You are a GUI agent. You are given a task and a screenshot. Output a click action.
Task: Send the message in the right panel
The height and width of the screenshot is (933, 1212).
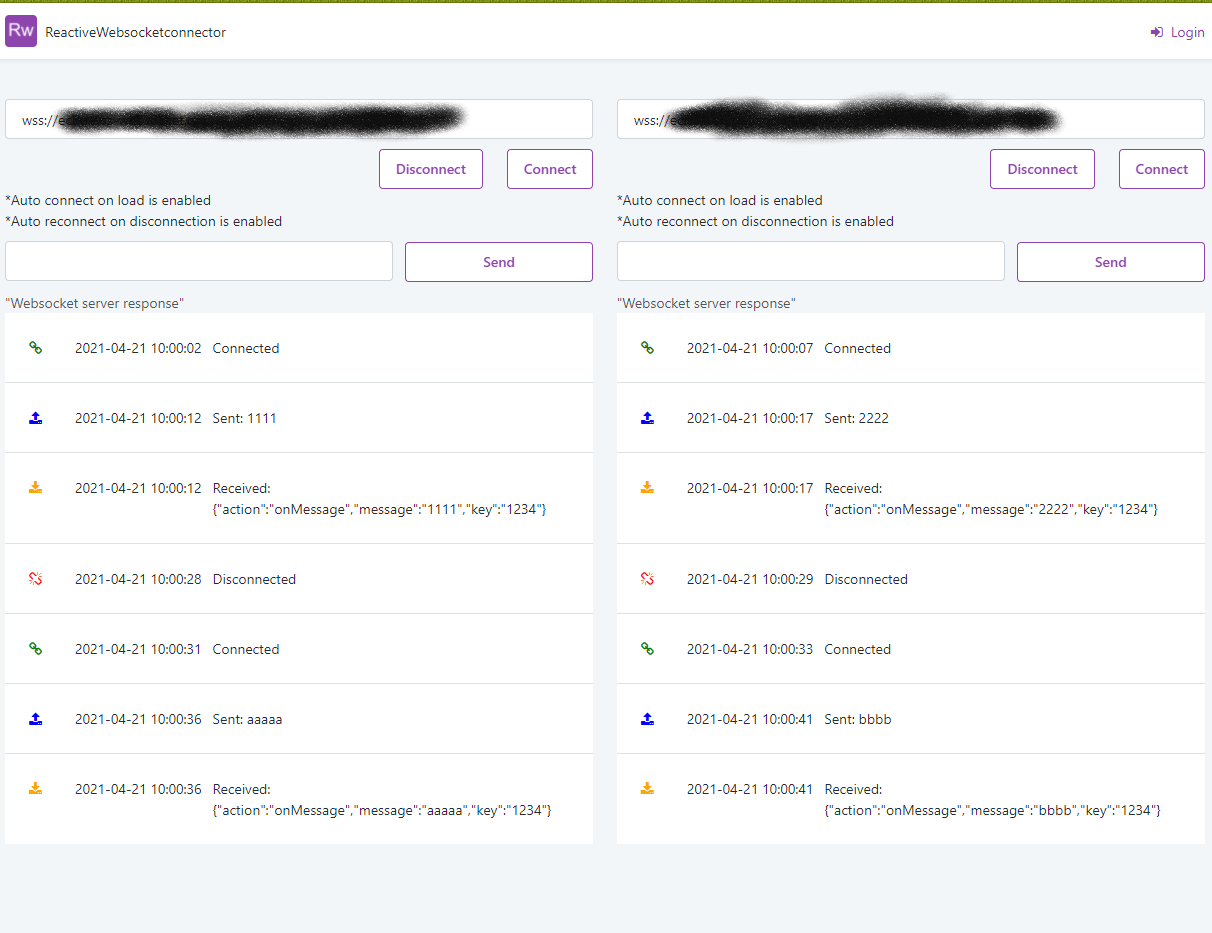[x=1111, y=262]
